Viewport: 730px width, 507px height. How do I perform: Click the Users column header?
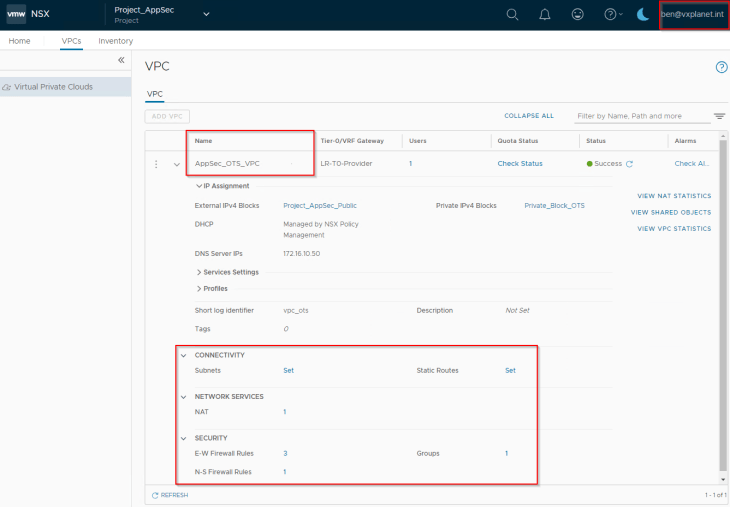[x=418, y=141]
